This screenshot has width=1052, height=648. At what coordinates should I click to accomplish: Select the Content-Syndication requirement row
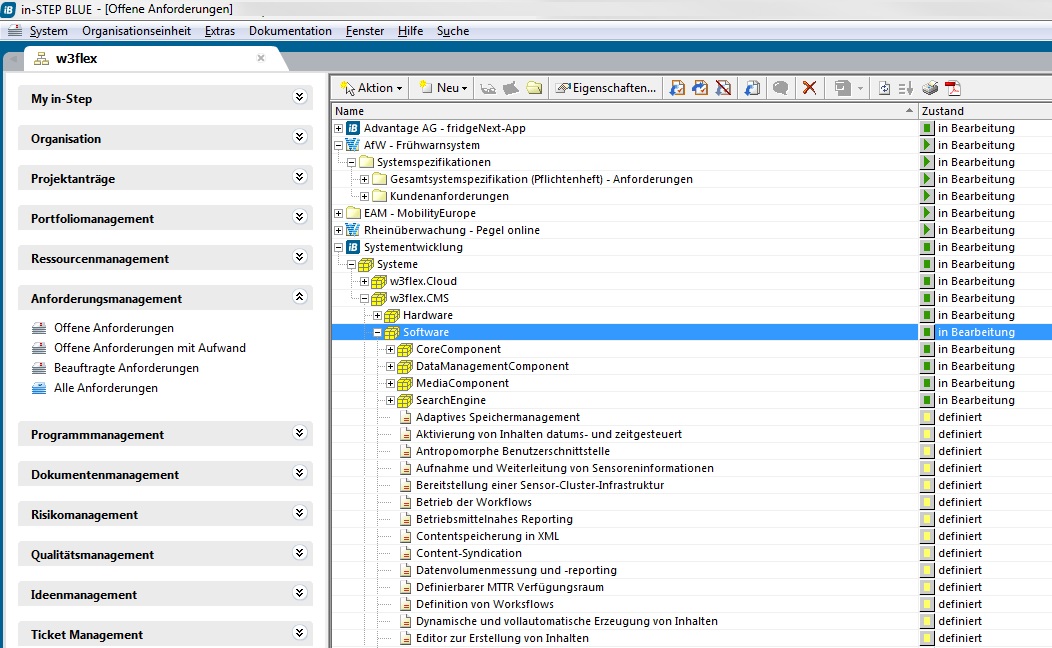coord(468,553)
